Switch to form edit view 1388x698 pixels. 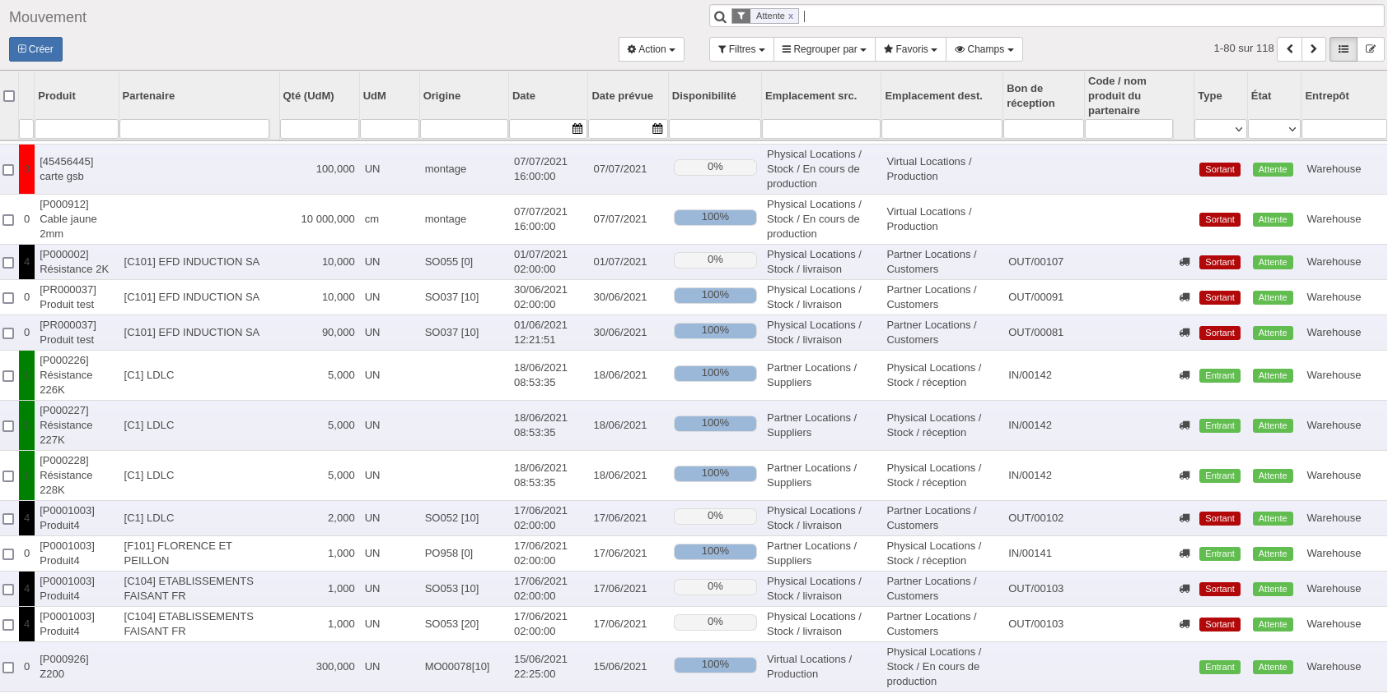coord(1370,49)
